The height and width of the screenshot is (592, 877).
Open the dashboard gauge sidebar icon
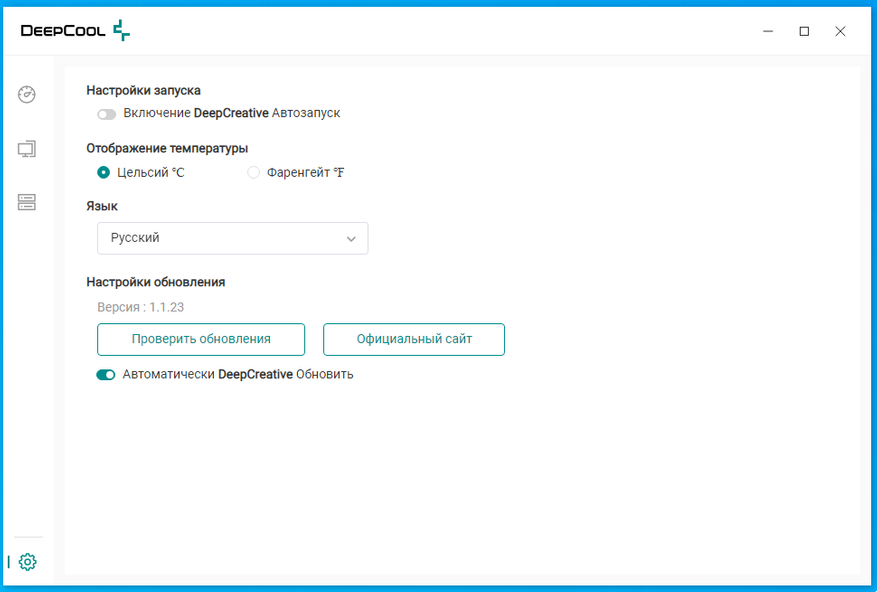coord(27,94)
